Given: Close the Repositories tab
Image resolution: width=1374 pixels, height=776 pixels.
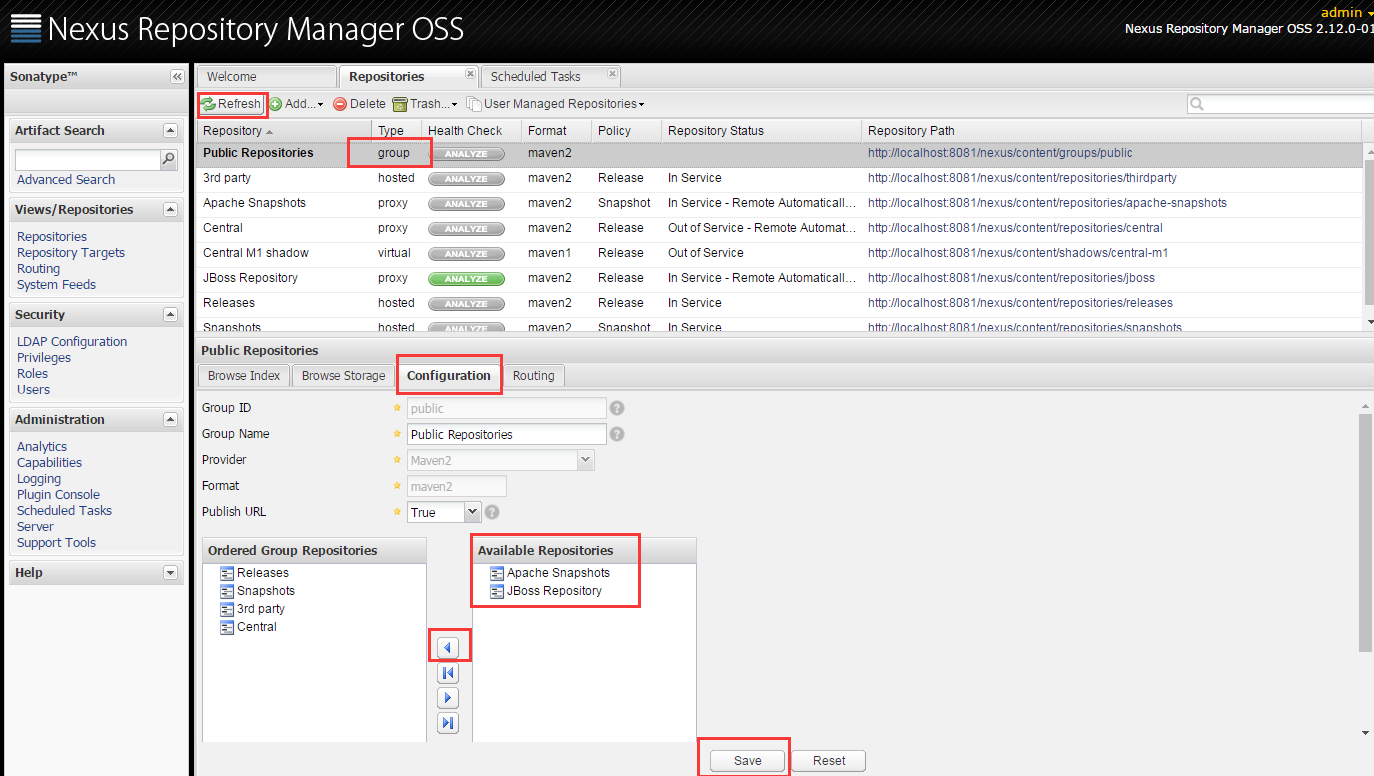Looking at the screenshot, I should (470, 74).
